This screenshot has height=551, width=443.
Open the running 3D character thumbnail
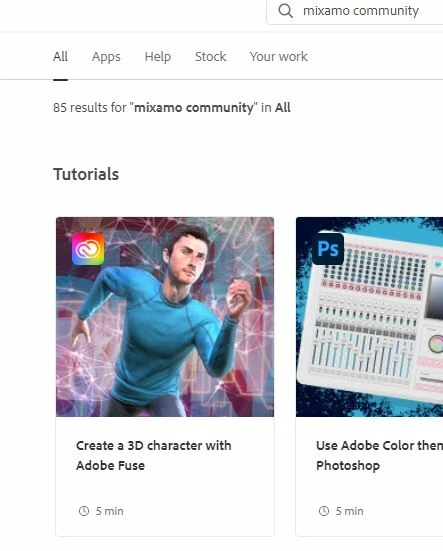click(x=165, y=317)
